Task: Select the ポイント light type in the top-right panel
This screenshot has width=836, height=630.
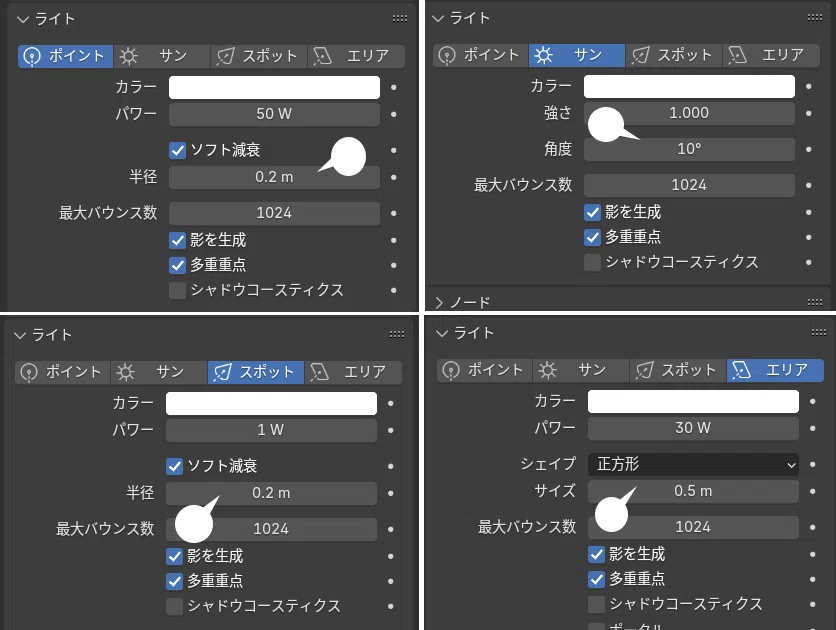Action: 480,55
